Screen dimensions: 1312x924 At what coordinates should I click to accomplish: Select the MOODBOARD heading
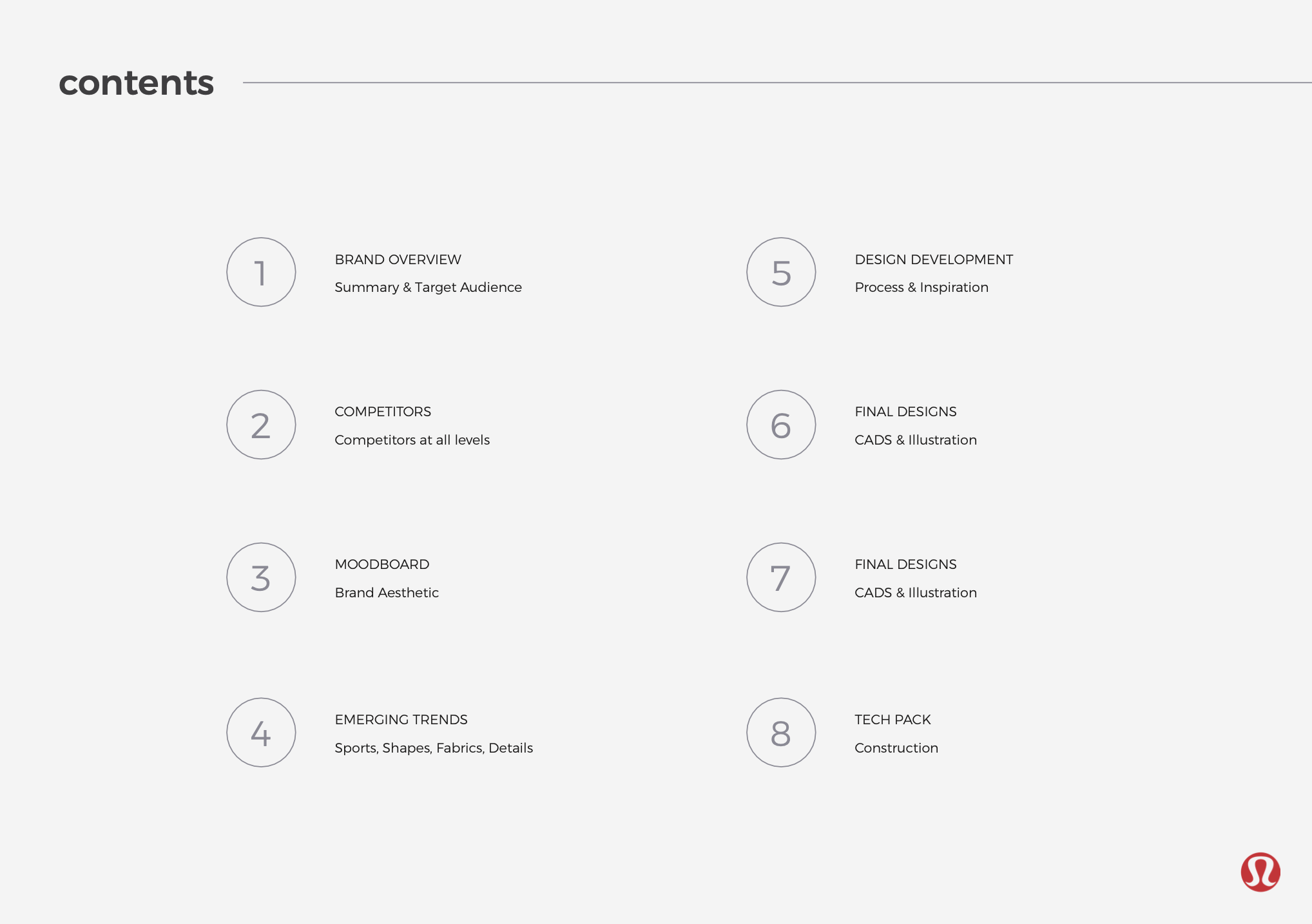381,564
